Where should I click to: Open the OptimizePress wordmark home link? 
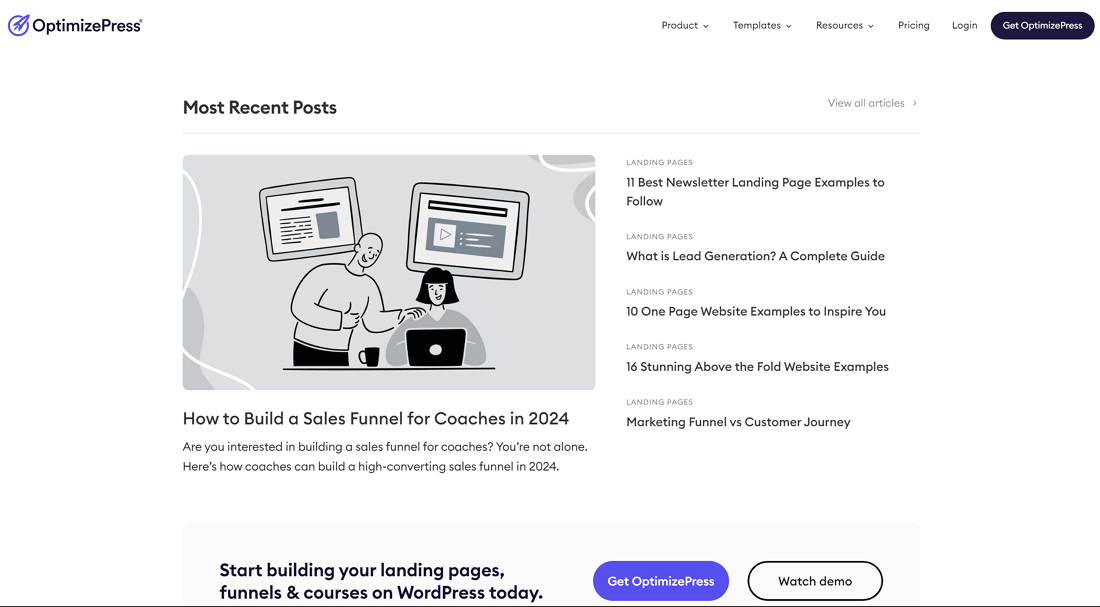[x=87, y=26]
